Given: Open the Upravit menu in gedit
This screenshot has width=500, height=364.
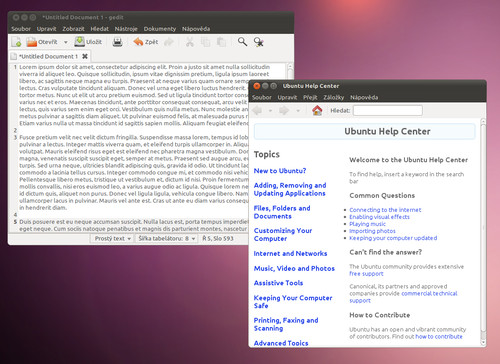Looking at the screenshot, I should 46,29.
